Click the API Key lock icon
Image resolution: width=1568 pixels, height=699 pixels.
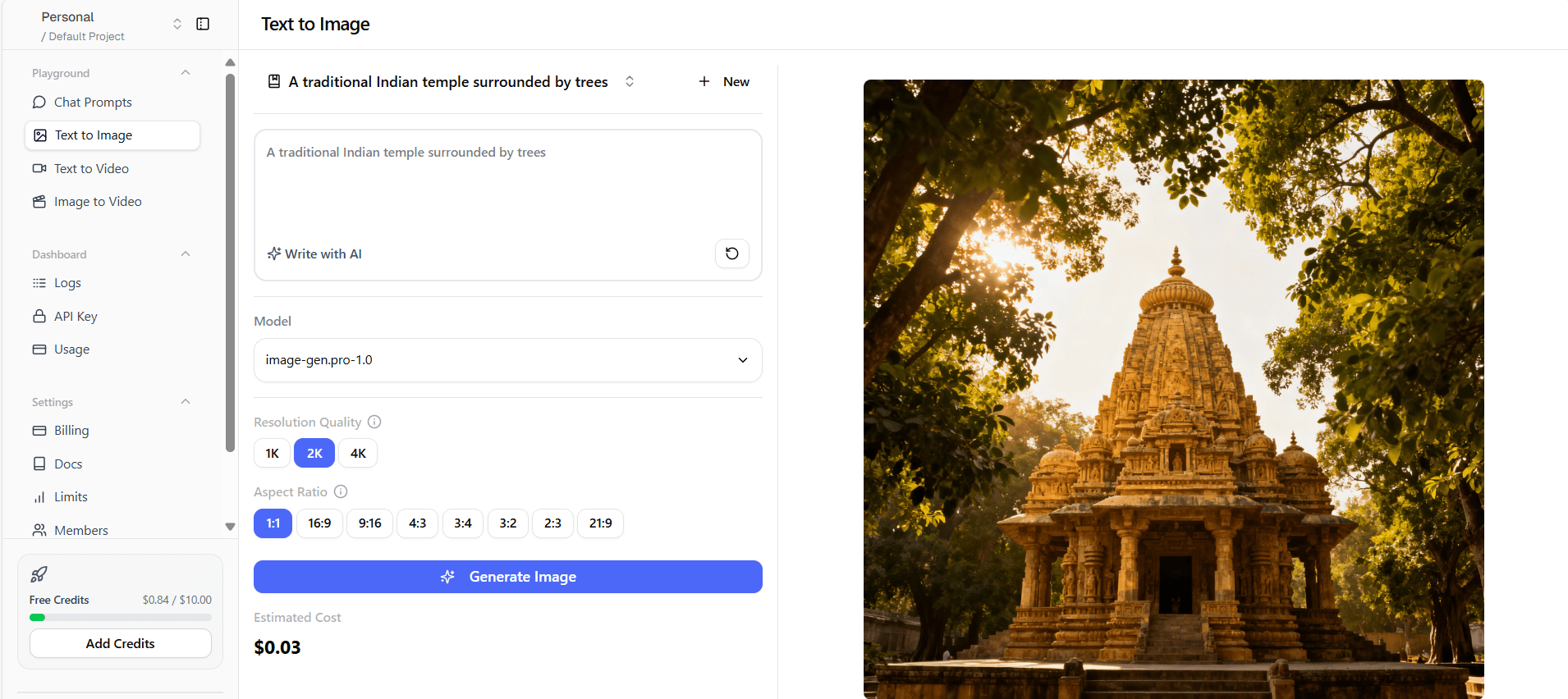pyautogui.click(x=39, y=316)
